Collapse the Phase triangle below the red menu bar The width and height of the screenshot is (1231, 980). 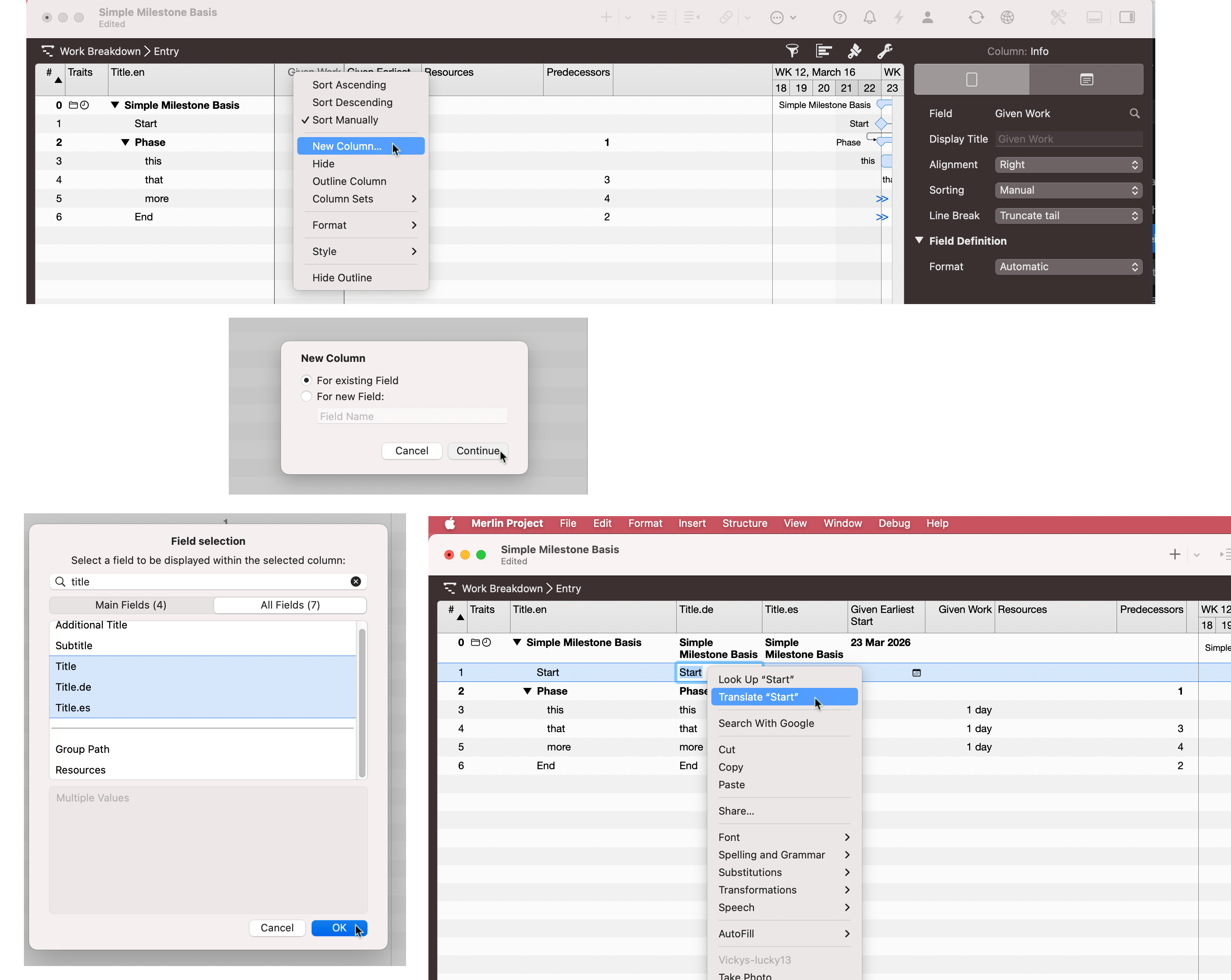click(x=527, y=691)
